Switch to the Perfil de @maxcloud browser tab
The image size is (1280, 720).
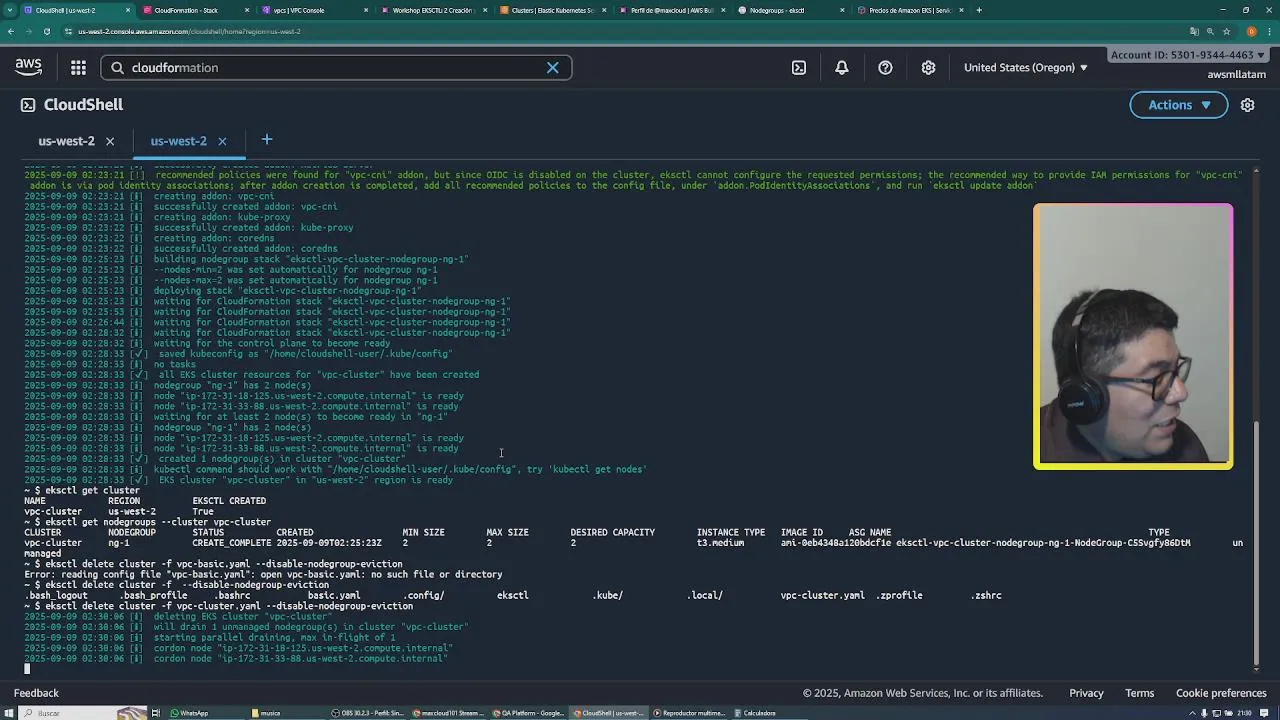pos(670,10)
